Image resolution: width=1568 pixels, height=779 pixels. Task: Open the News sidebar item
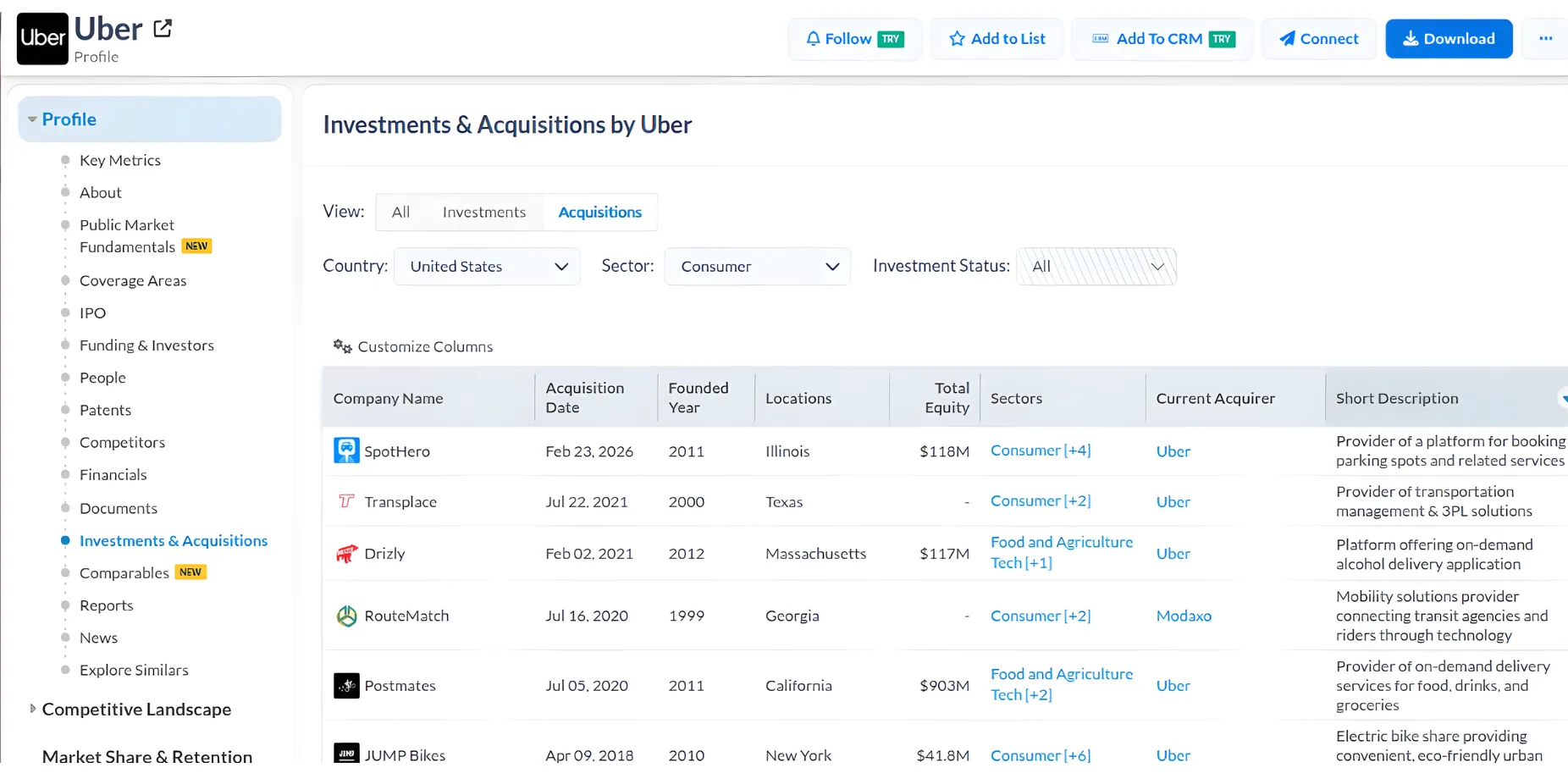(x=98, y=638)
